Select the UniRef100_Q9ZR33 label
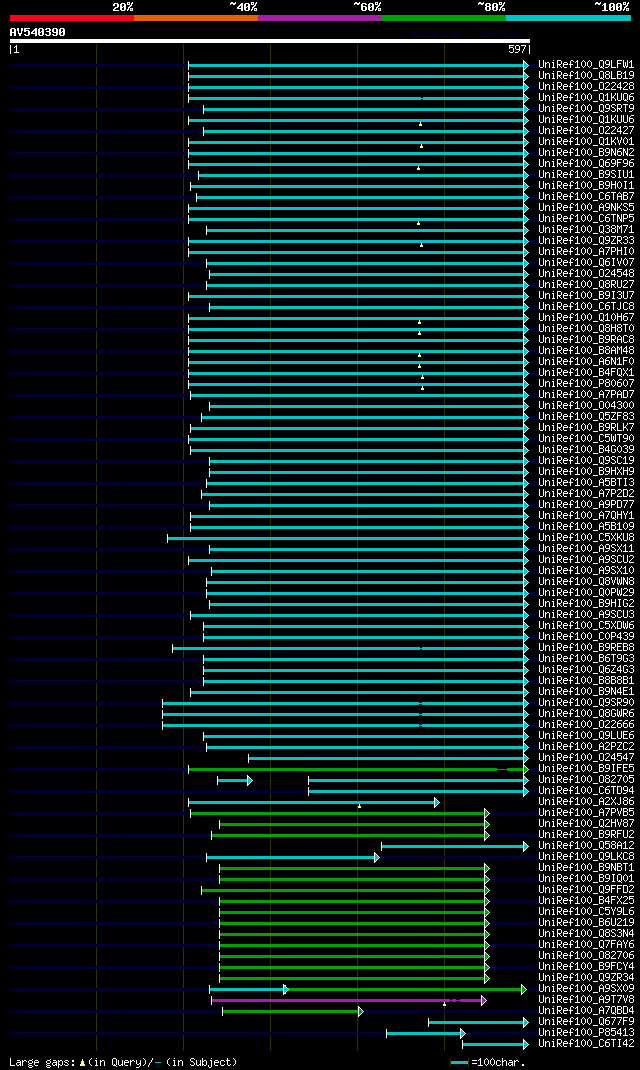Screen dimensions: 640x1070 [586, 241]
